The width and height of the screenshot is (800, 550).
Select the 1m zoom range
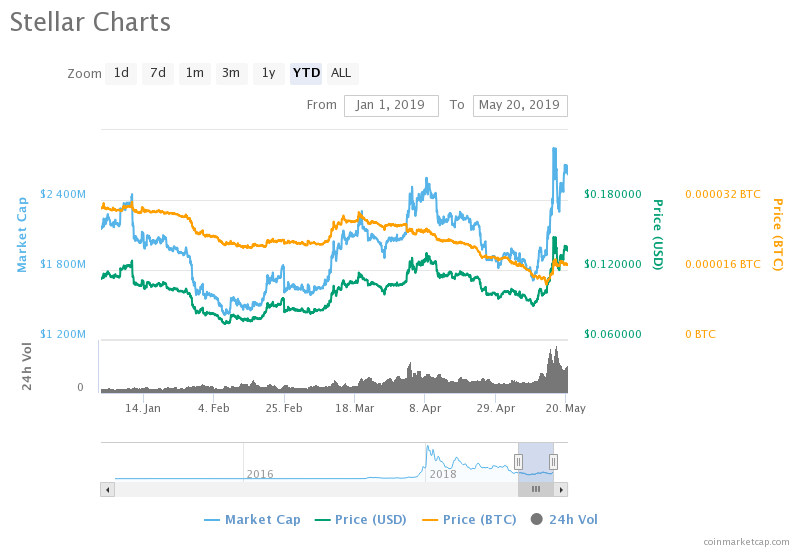pos(194,73)
